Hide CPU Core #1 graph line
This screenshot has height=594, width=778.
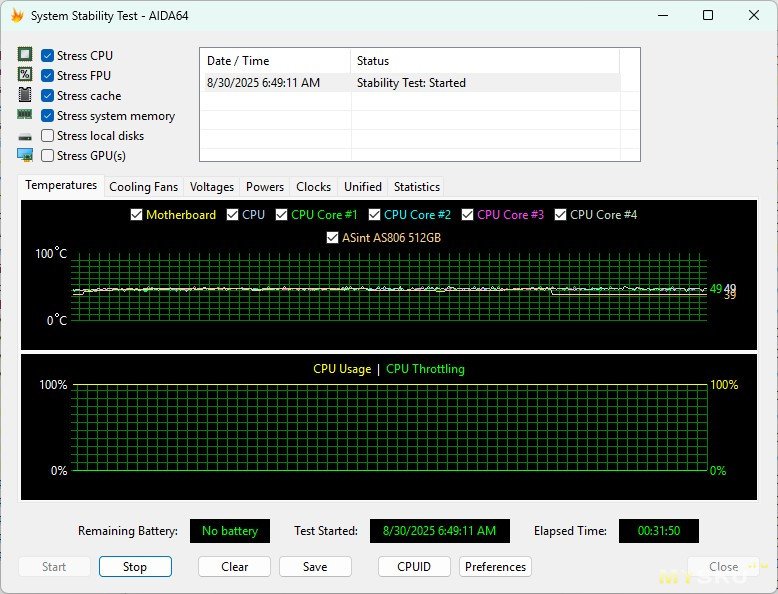pyautogui.click(x=281, y=214)
